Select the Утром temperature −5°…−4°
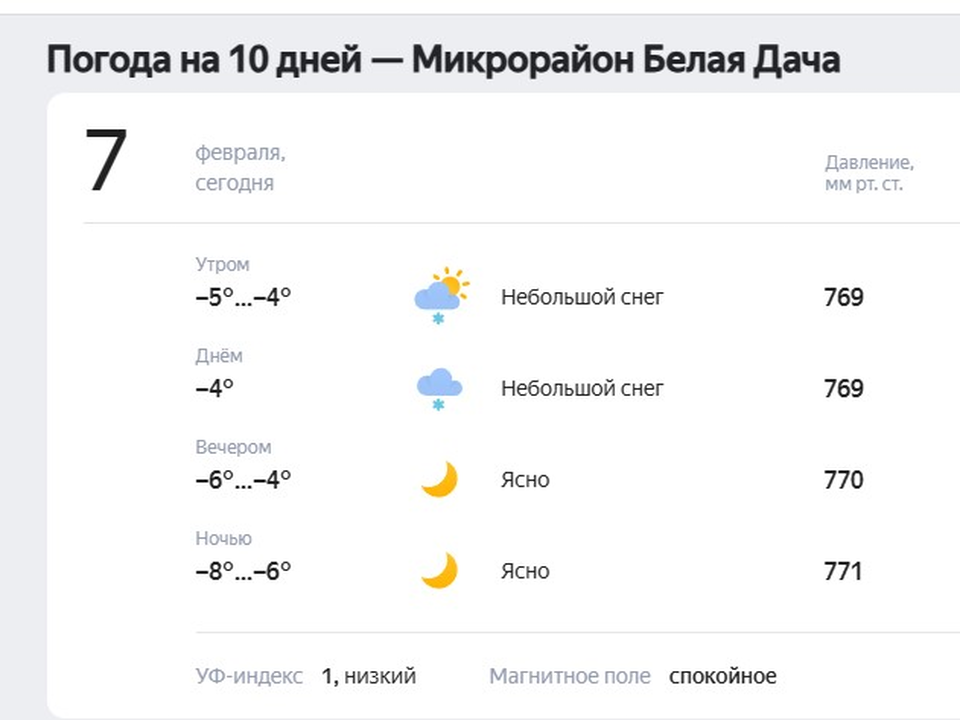Image resolution: width=960 pixels, height=720 pixels. [243, 297]
